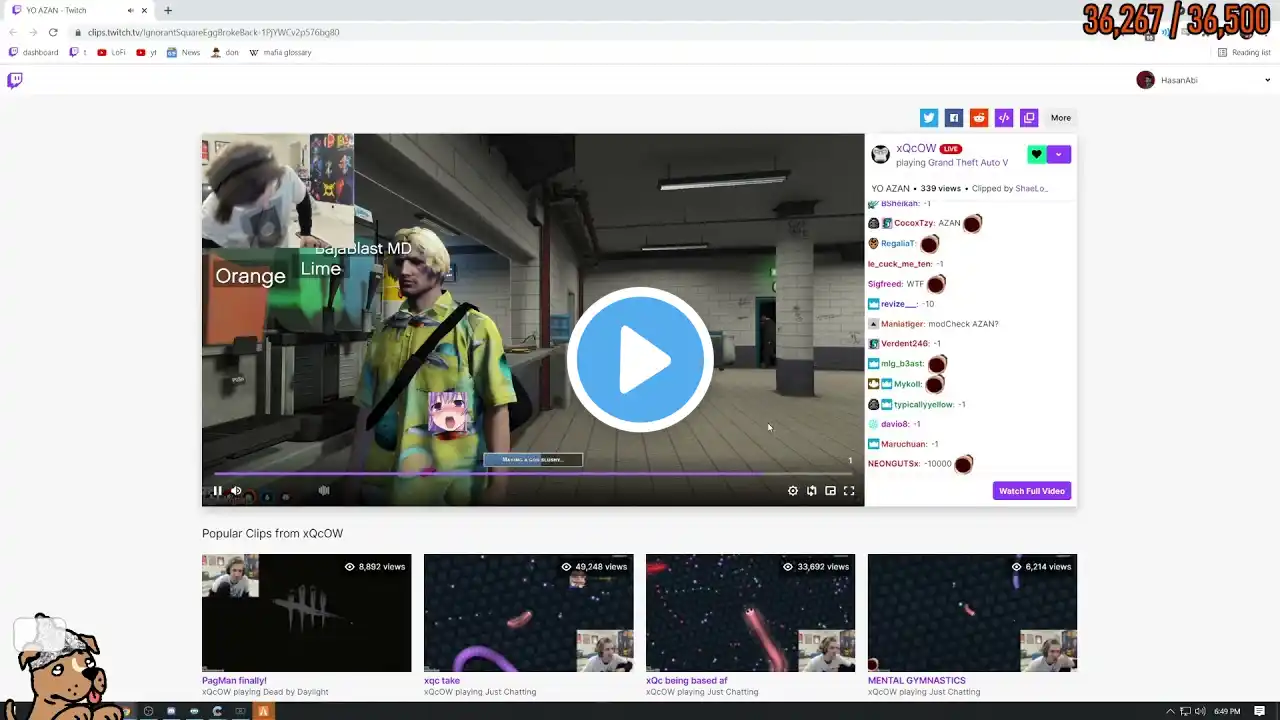The width and height of the screenshot is (1280, 720).
Task: Share the clip on Reddit
Action: [979, 118]
